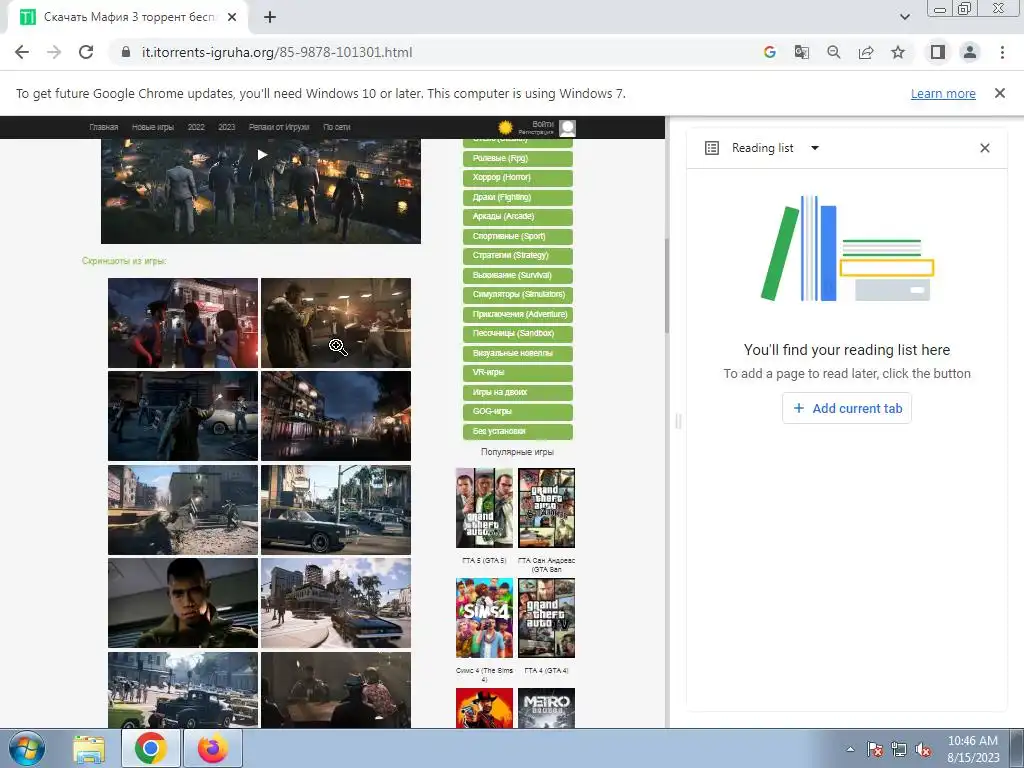Viewport: 1024px width, 768px height.
Task: Click the translate page icon
Action: (801, 52)
